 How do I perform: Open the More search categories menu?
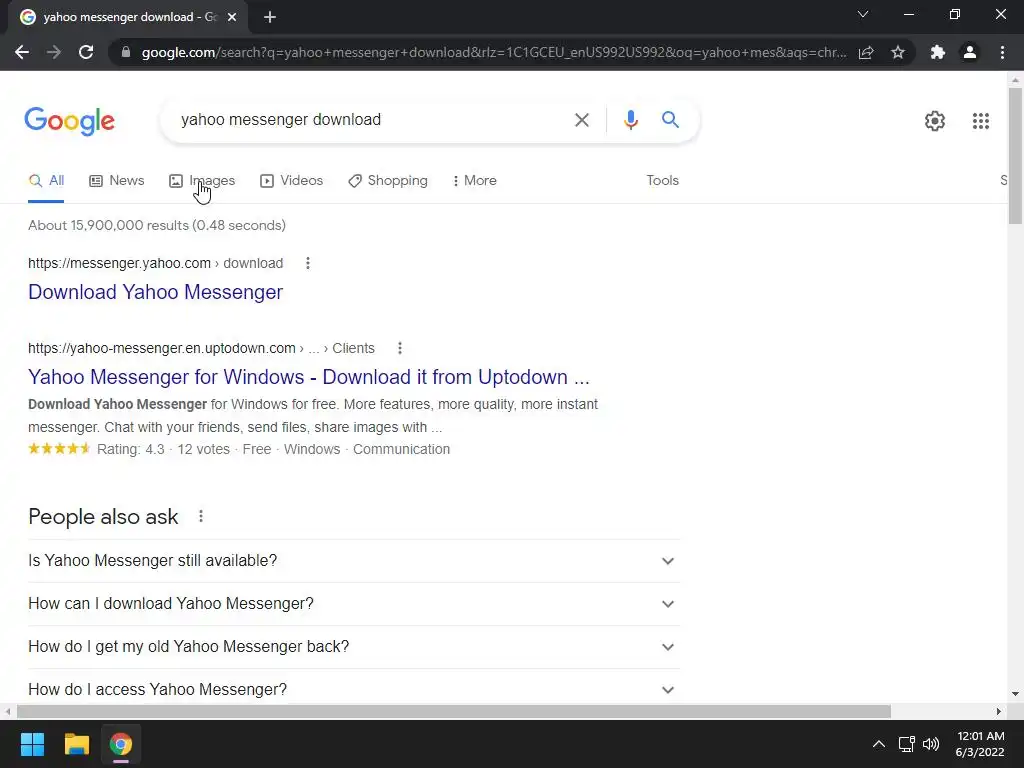(475, 181)
